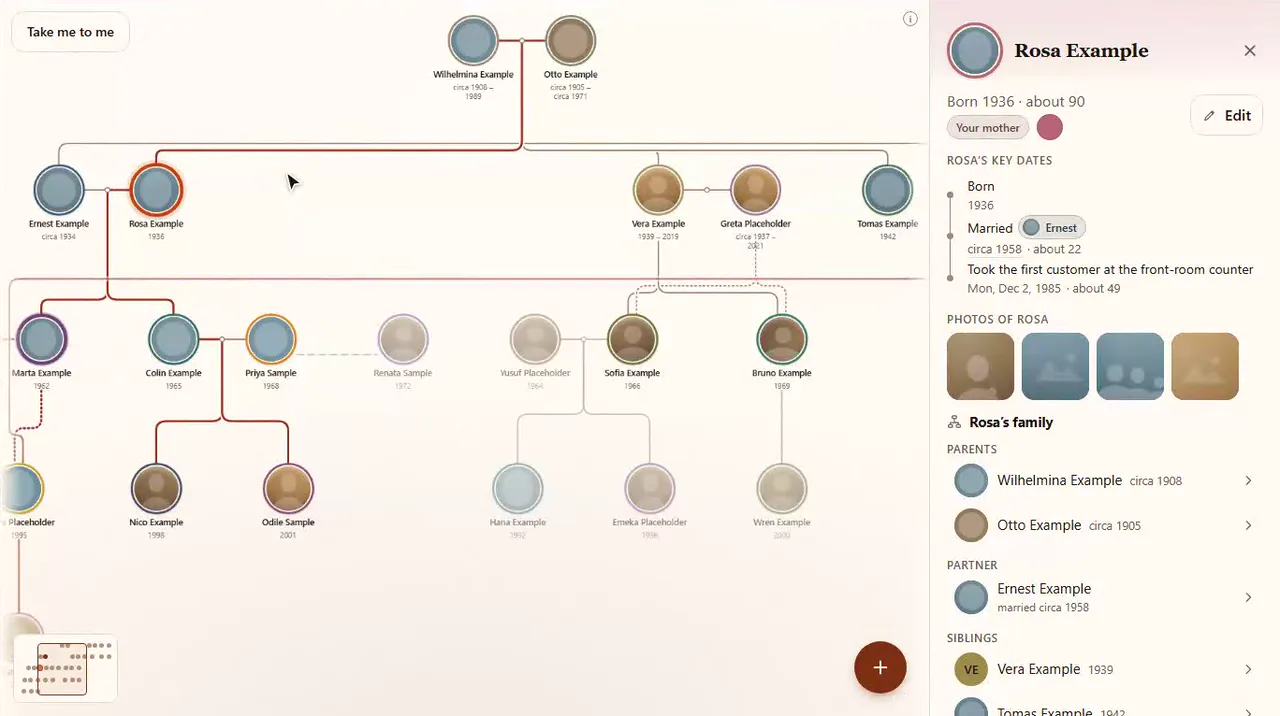The width and height of the screenshot is (1280, 716).
Task: Open Vera Example in the siblings list
Action: point(1104,670)
